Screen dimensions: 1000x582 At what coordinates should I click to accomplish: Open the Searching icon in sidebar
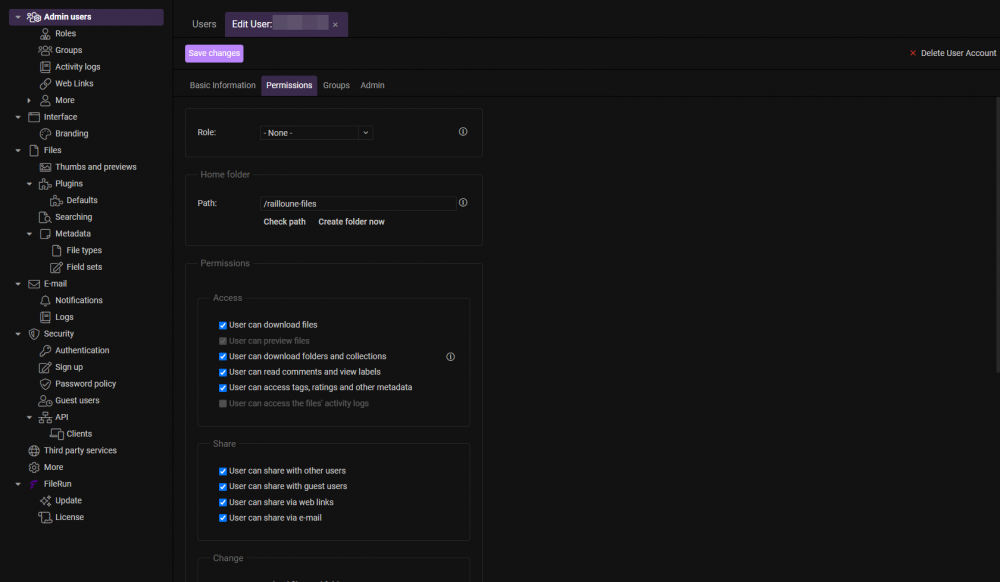tap(45, 217)
